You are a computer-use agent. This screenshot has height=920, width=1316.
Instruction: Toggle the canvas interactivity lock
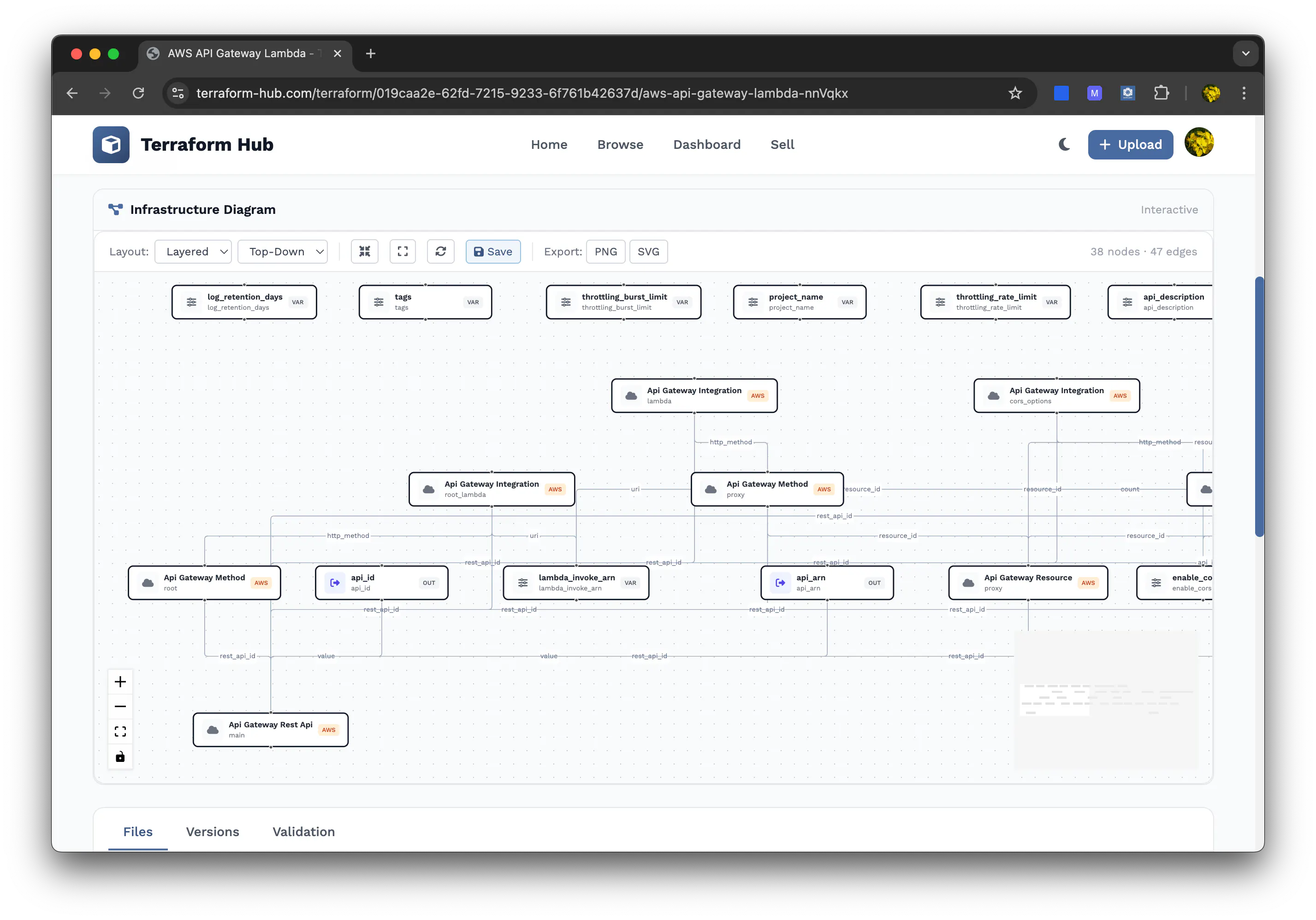click(120, 757)
